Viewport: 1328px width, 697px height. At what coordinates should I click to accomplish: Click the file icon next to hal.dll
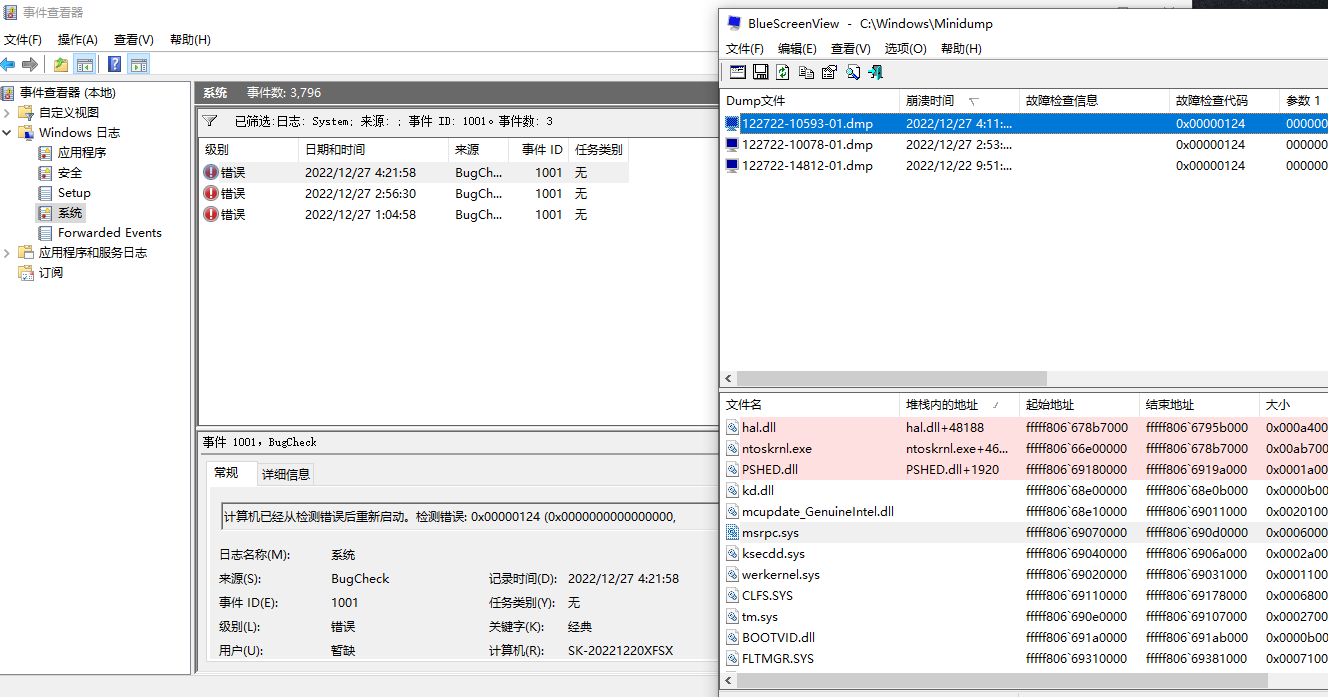coord(733,427)
